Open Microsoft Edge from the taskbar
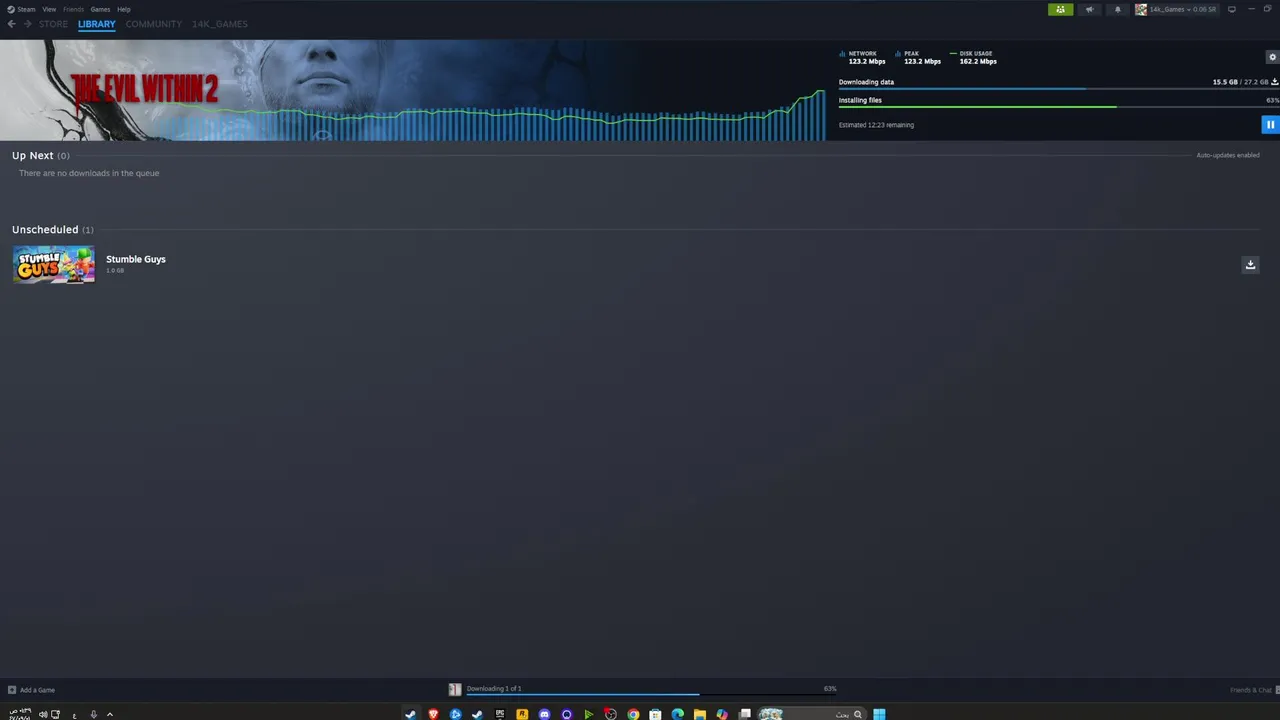 coord(677,714)
